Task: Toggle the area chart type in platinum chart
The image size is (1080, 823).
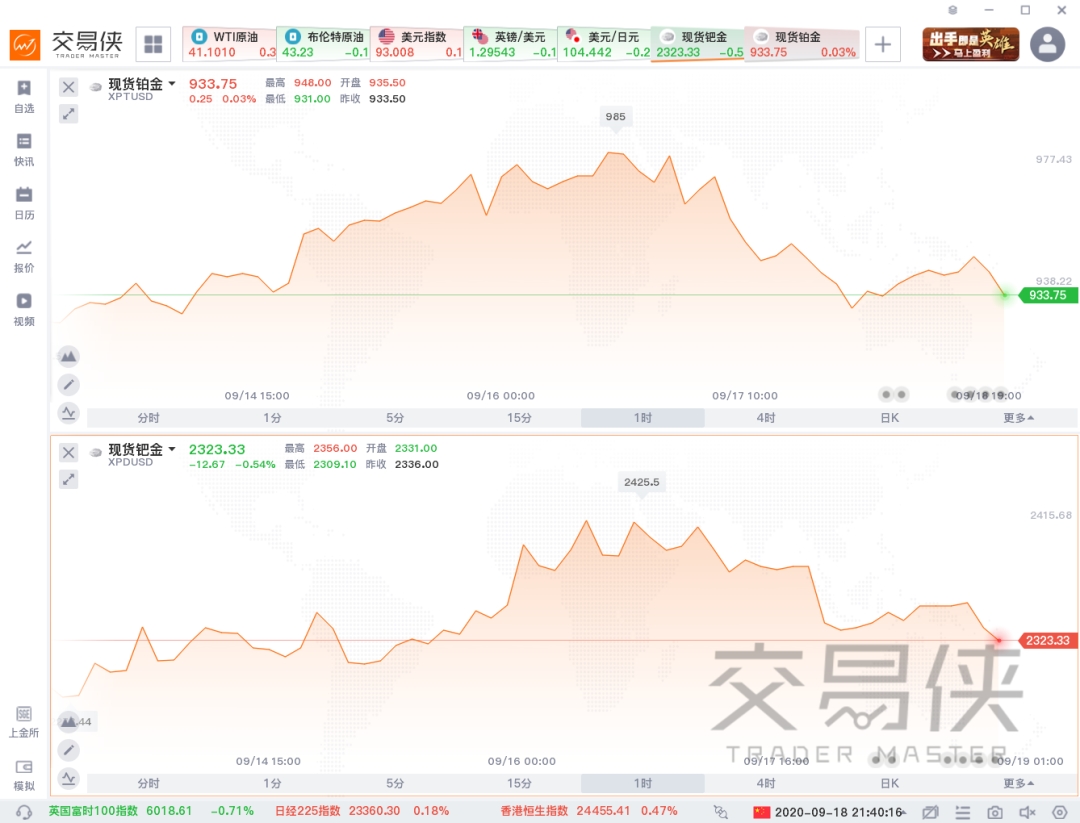Action: click(68, 356)
